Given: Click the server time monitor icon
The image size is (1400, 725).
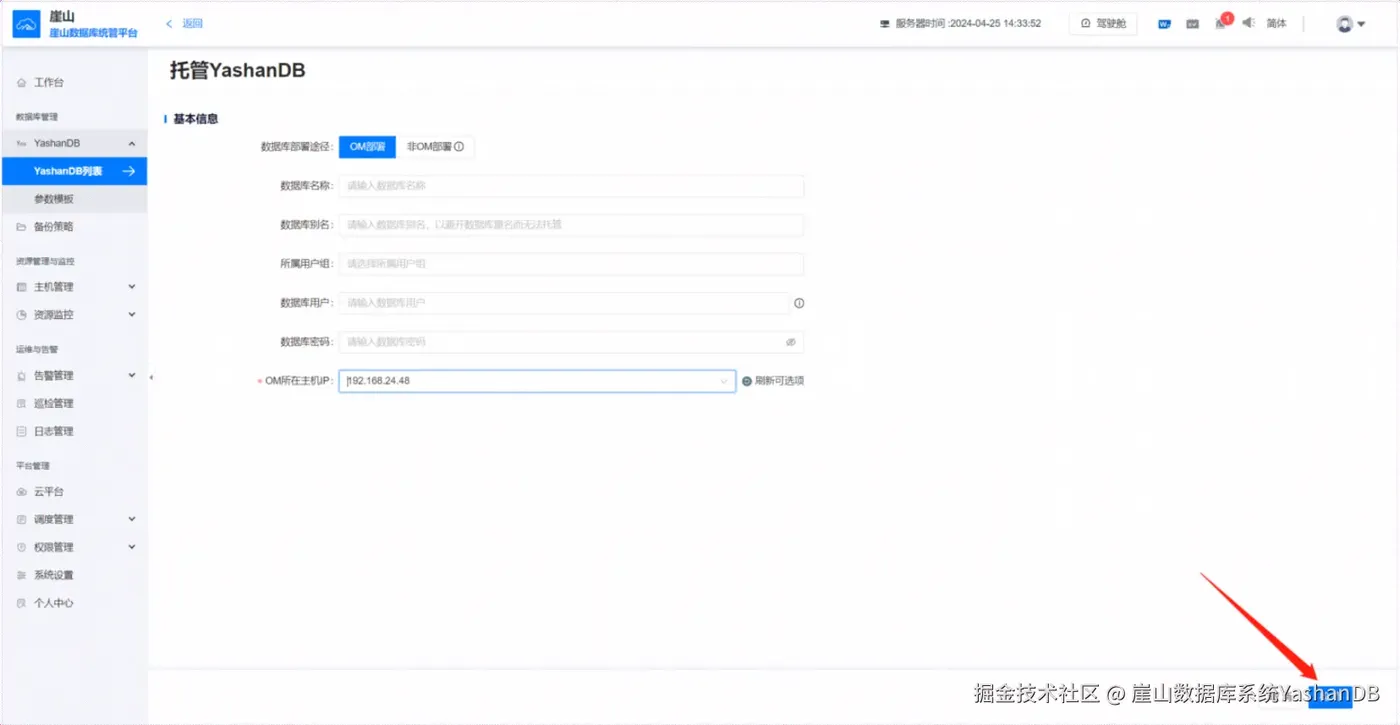Looking at the screenshot, I should click(x=884, y=24).
